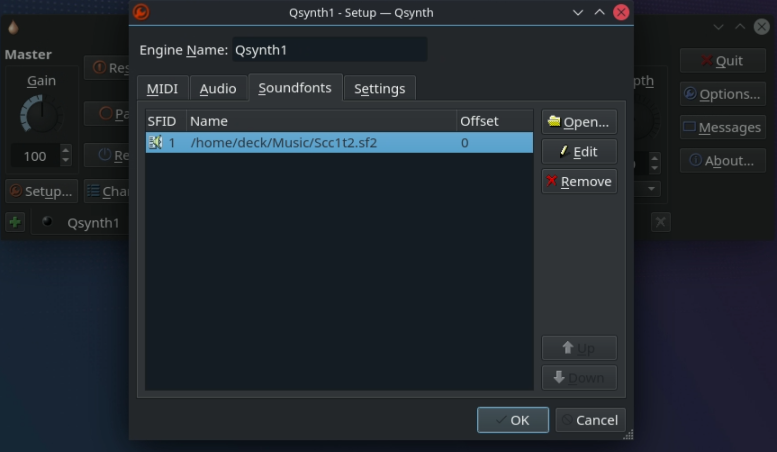
Task: Quit Qsynth using the Quit button
Action: click(x=722, y=60)
